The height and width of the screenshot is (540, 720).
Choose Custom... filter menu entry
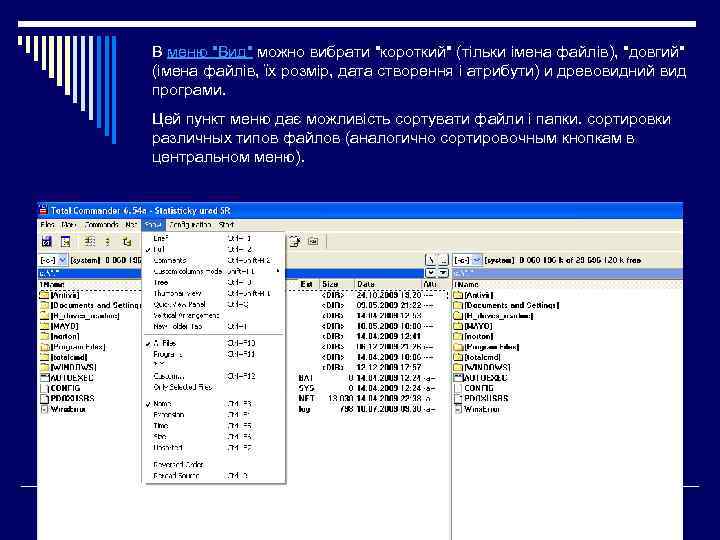point(214,376)
